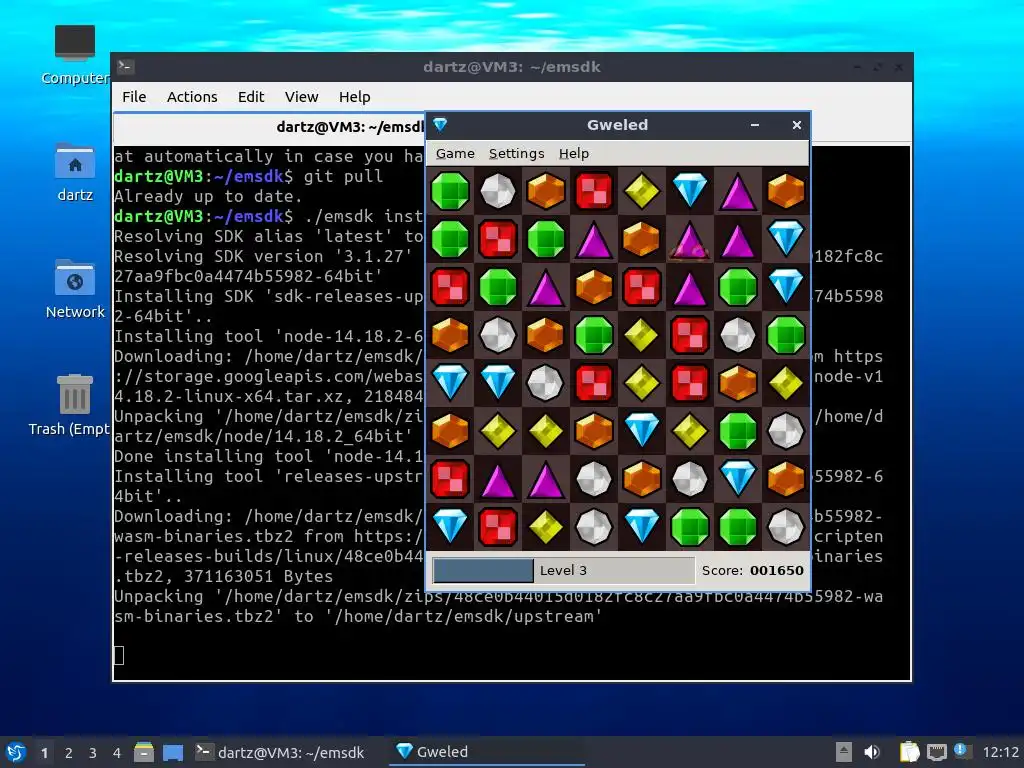This screenshot has height=768, width=1024.
Task: Open the Game menu in Gweled
Action: click(x=455, y=153)
